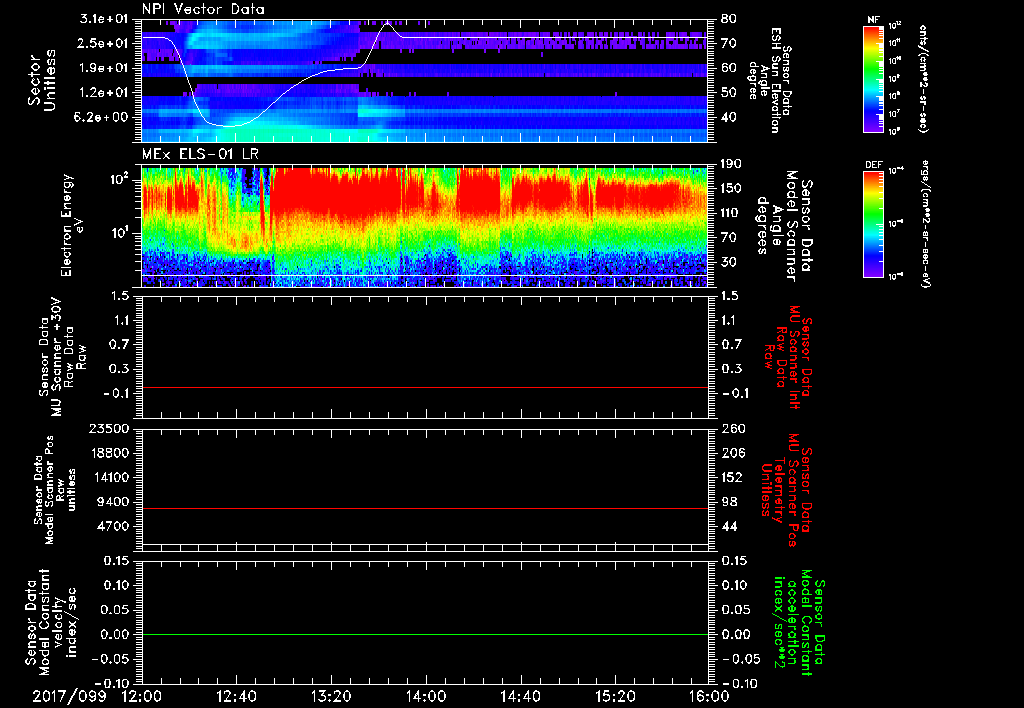Click the "260" telemetry tick label

pyautogui.click(x=732, y=429)
